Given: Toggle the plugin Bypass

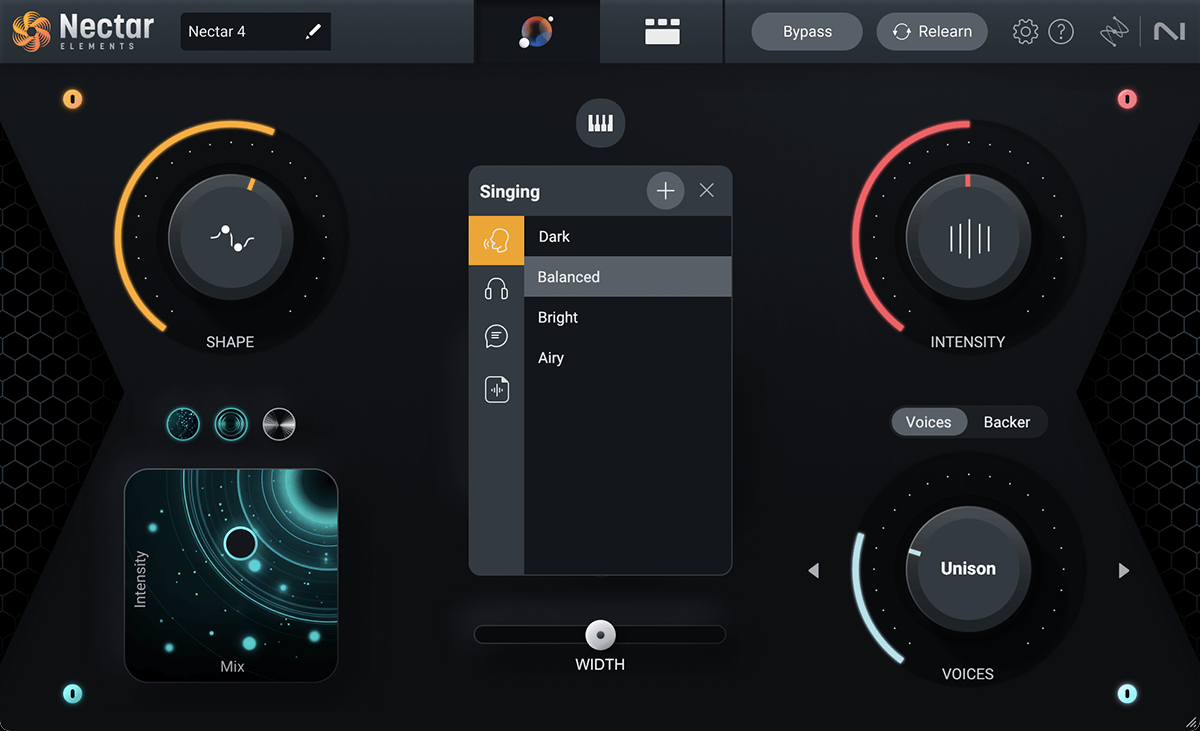Looking at the screenshot, I should tap(806, 31).
